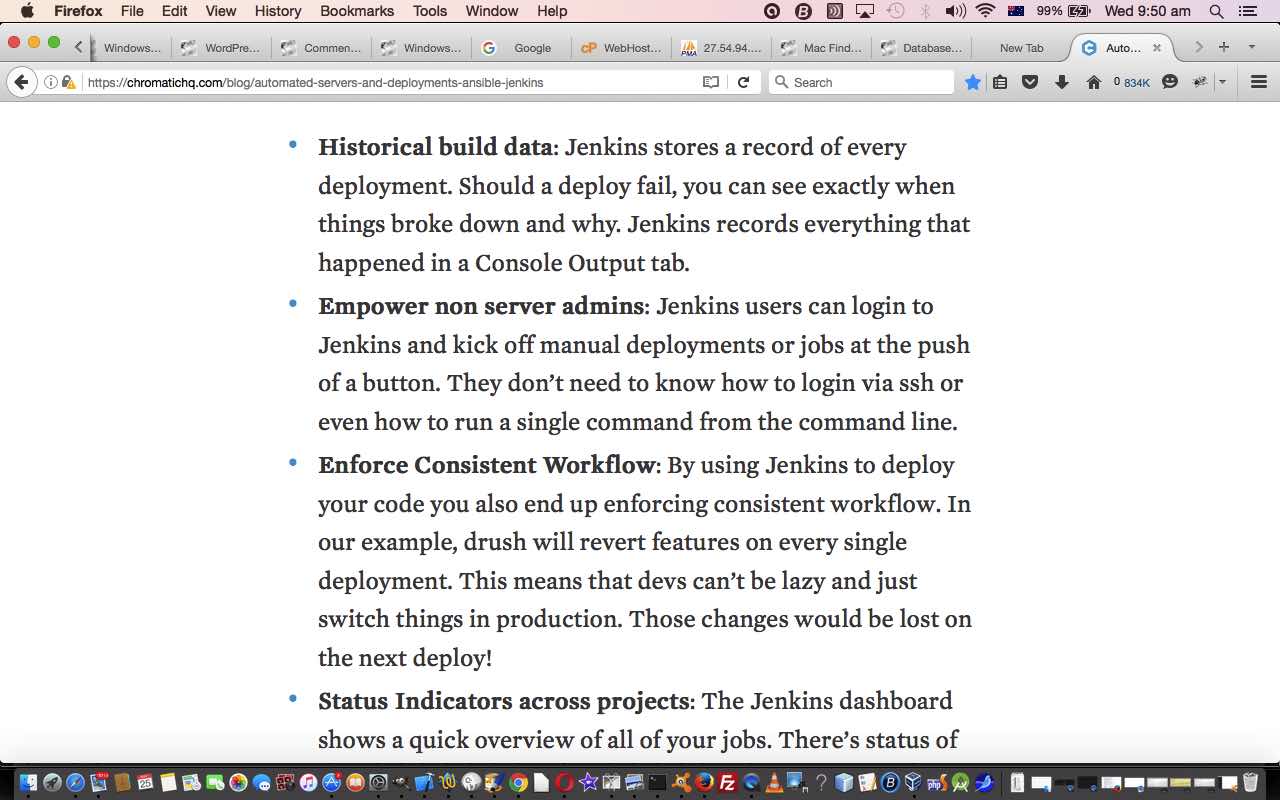Go back to the previous page
The height and width of the screenshot is (800, 1280).
tap(21, 82)
